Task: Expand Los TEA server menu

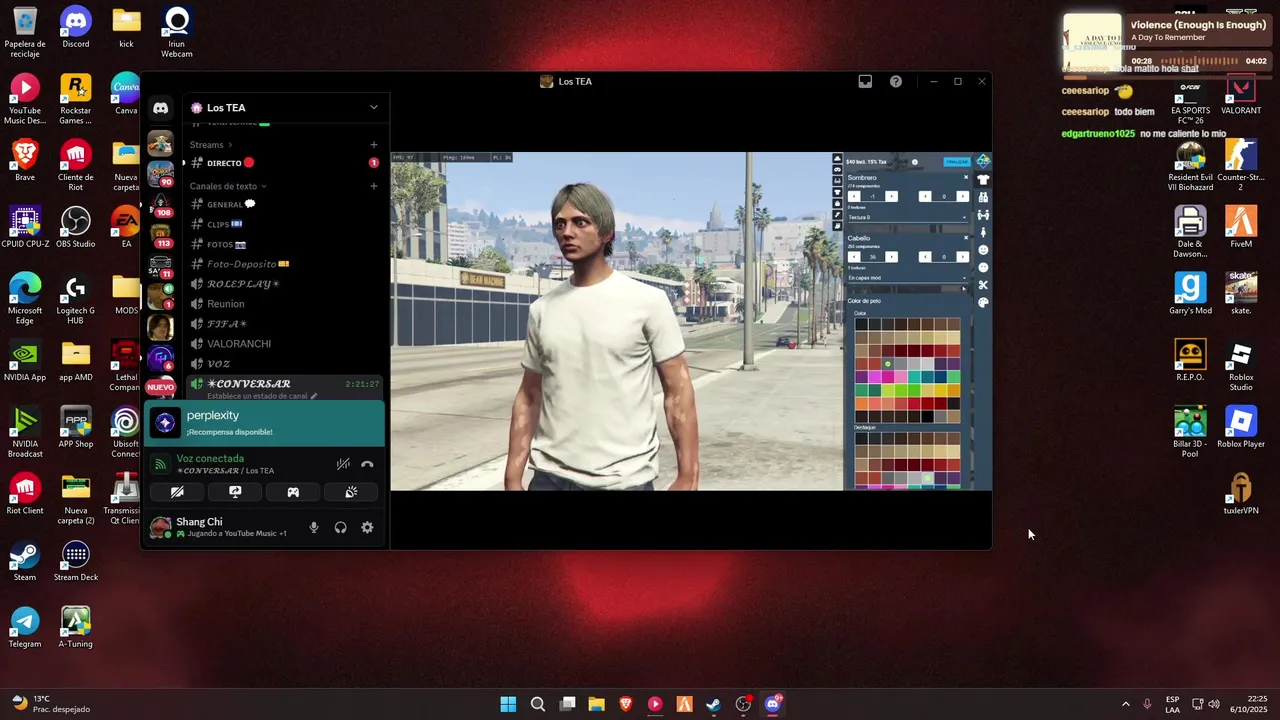Action: tap(374, 108)
